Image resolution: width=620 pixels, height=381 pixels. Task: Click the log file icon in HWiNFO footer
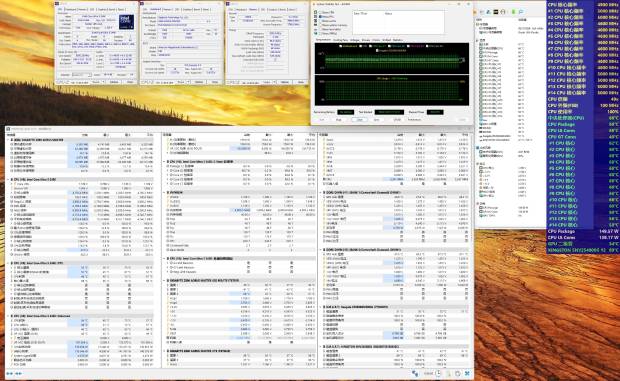(x=449, y=373)
